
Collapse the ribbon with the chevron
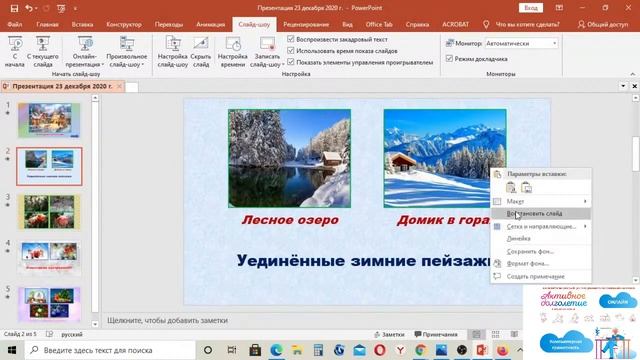(633, 74)
